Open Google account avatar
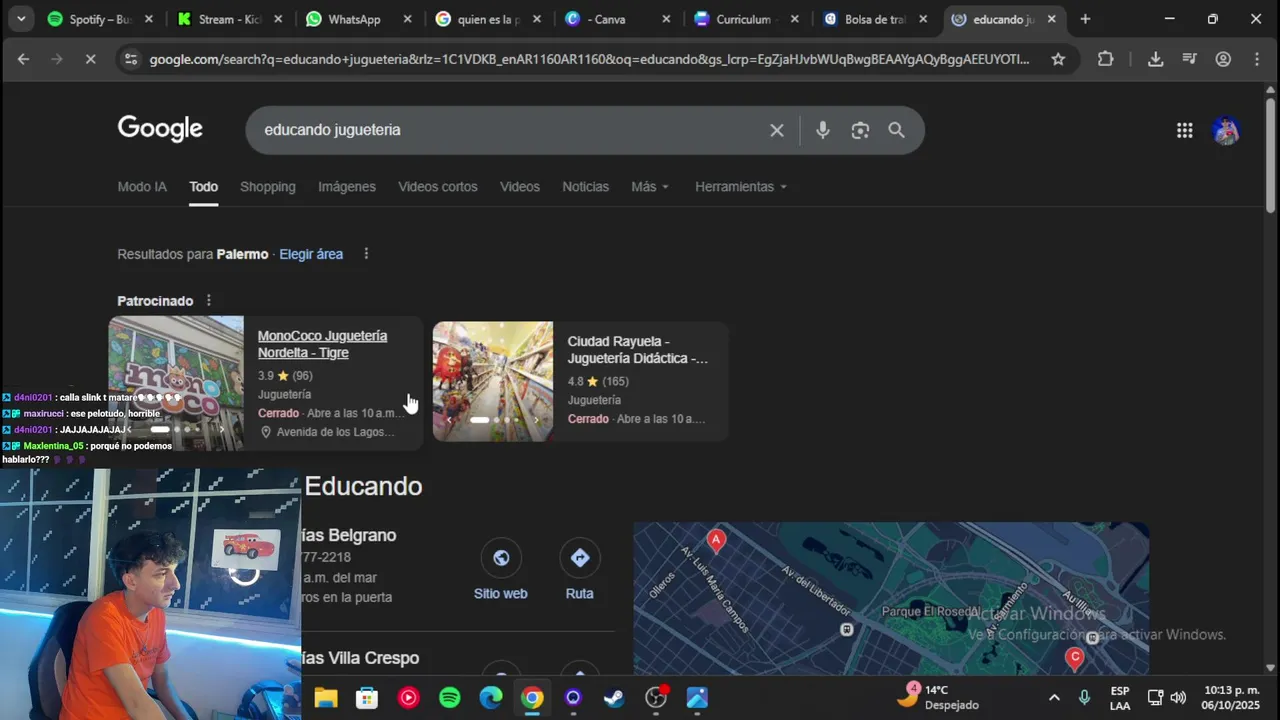The height and width of the screenshot is (720, 1280). [1226, 130]
